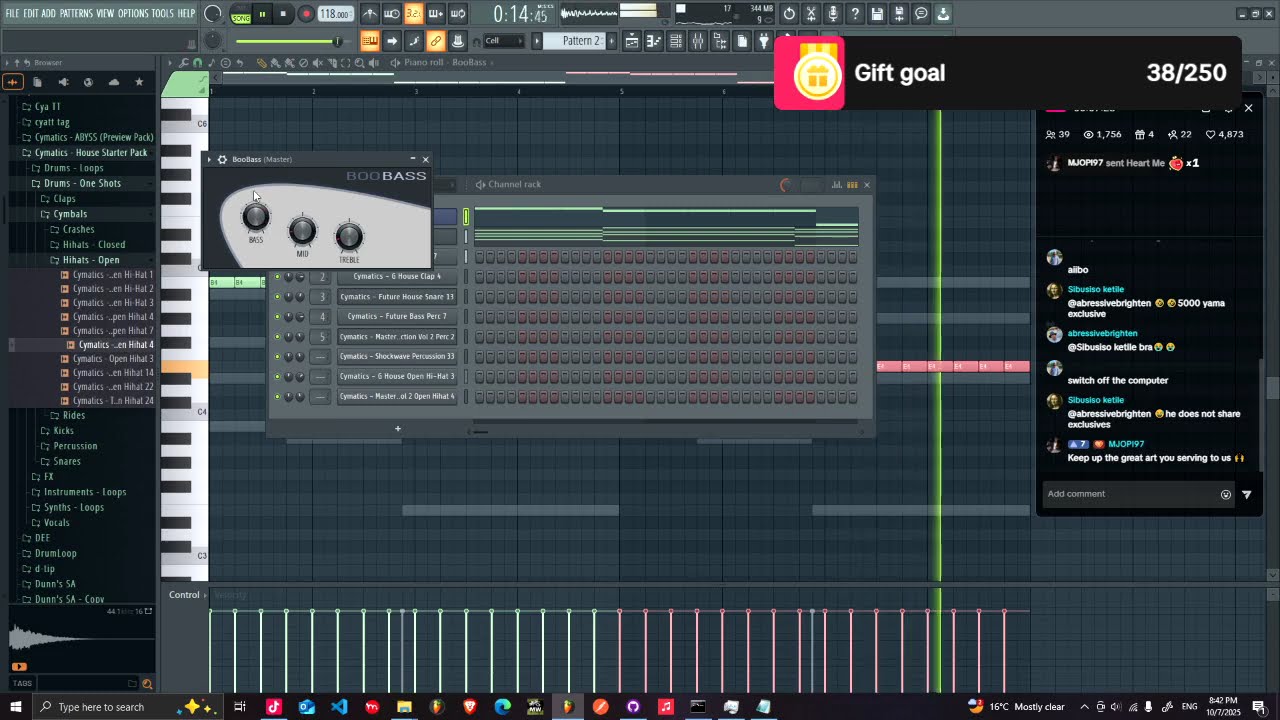Turn the BooBass BASS knob

pos(256,216)
